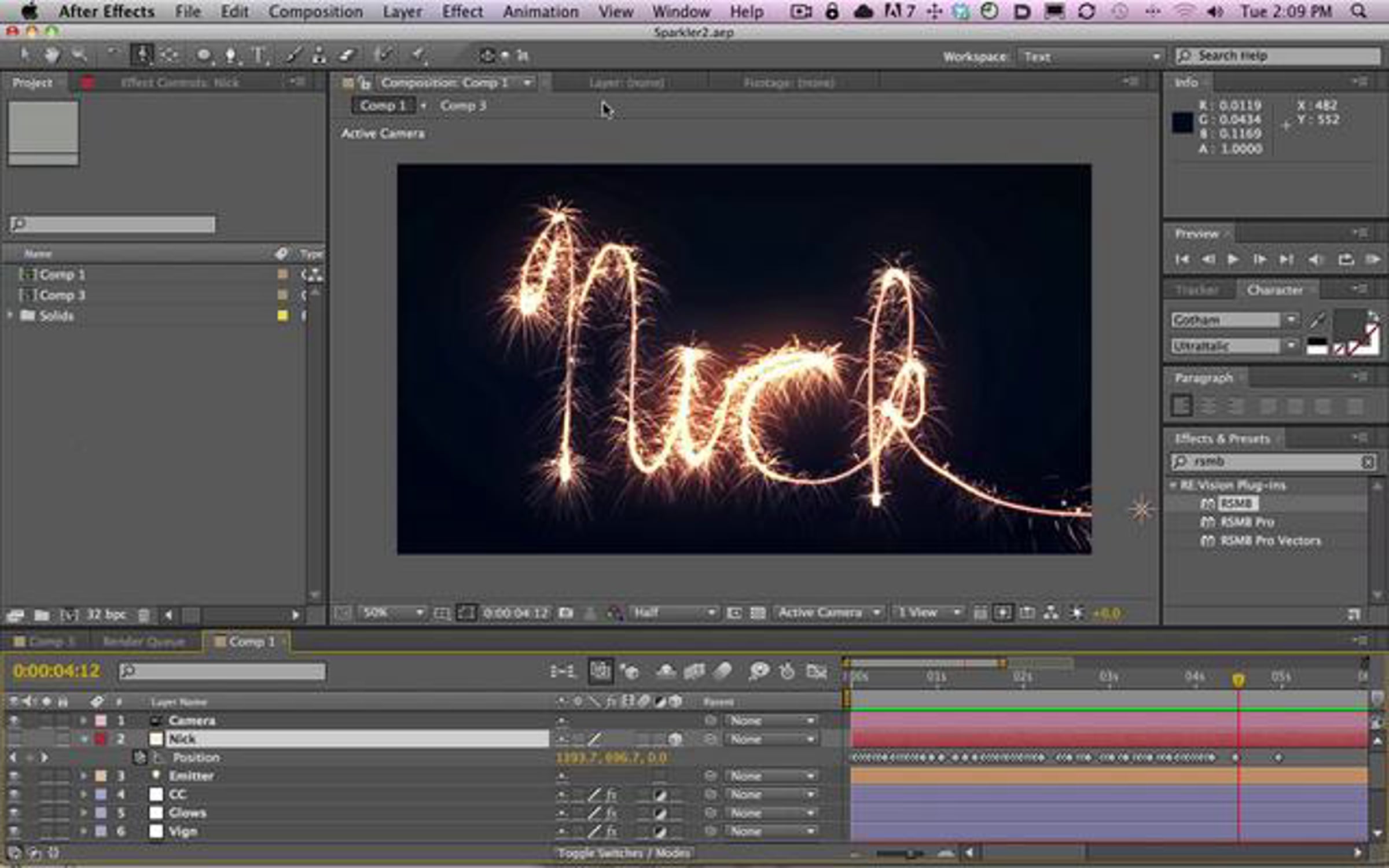1389x868 pixels.
Task: Click Play in the Preview panel
Action: pos(1233,260)
